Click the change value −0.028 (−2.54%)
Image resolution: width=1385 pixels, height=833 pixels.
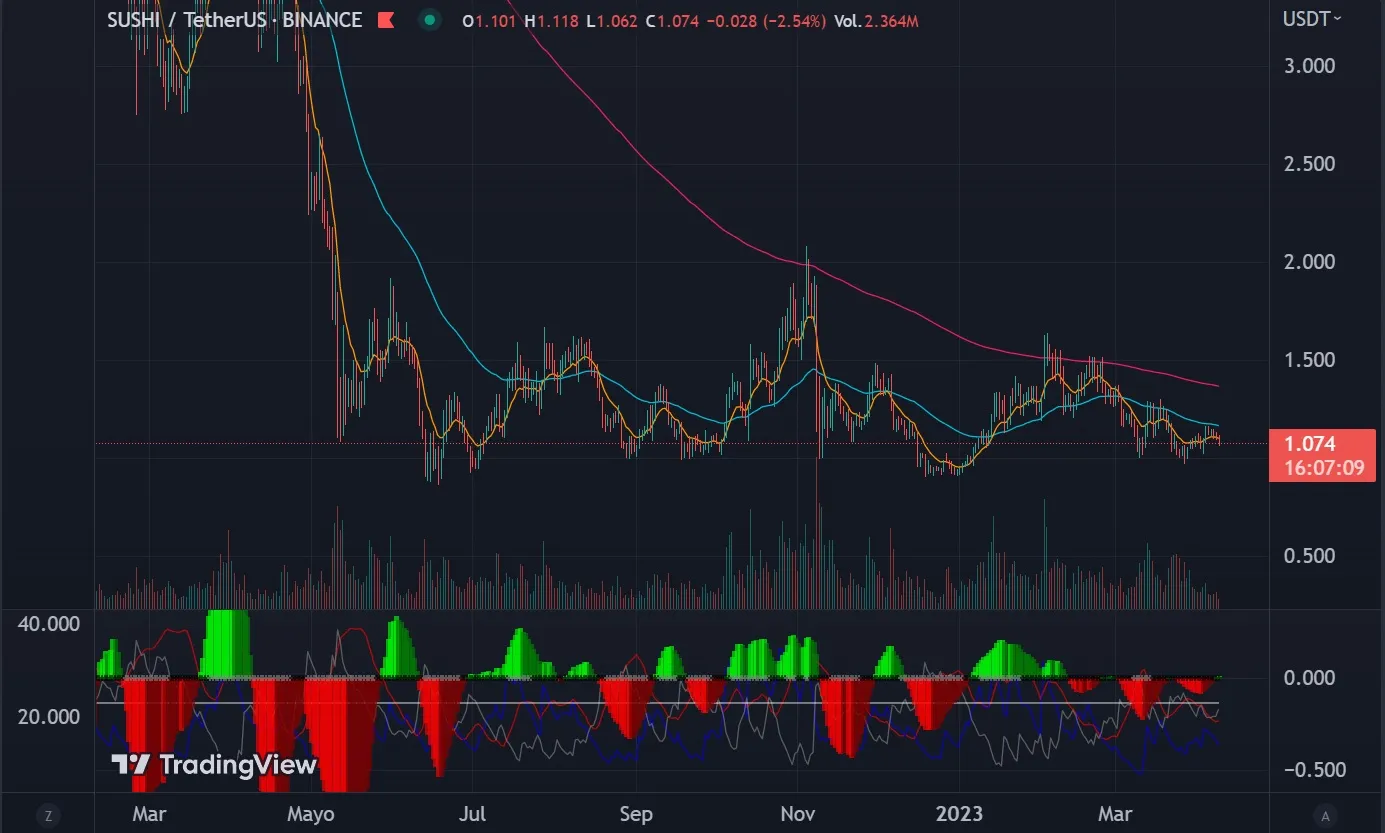tap(765, 20)
